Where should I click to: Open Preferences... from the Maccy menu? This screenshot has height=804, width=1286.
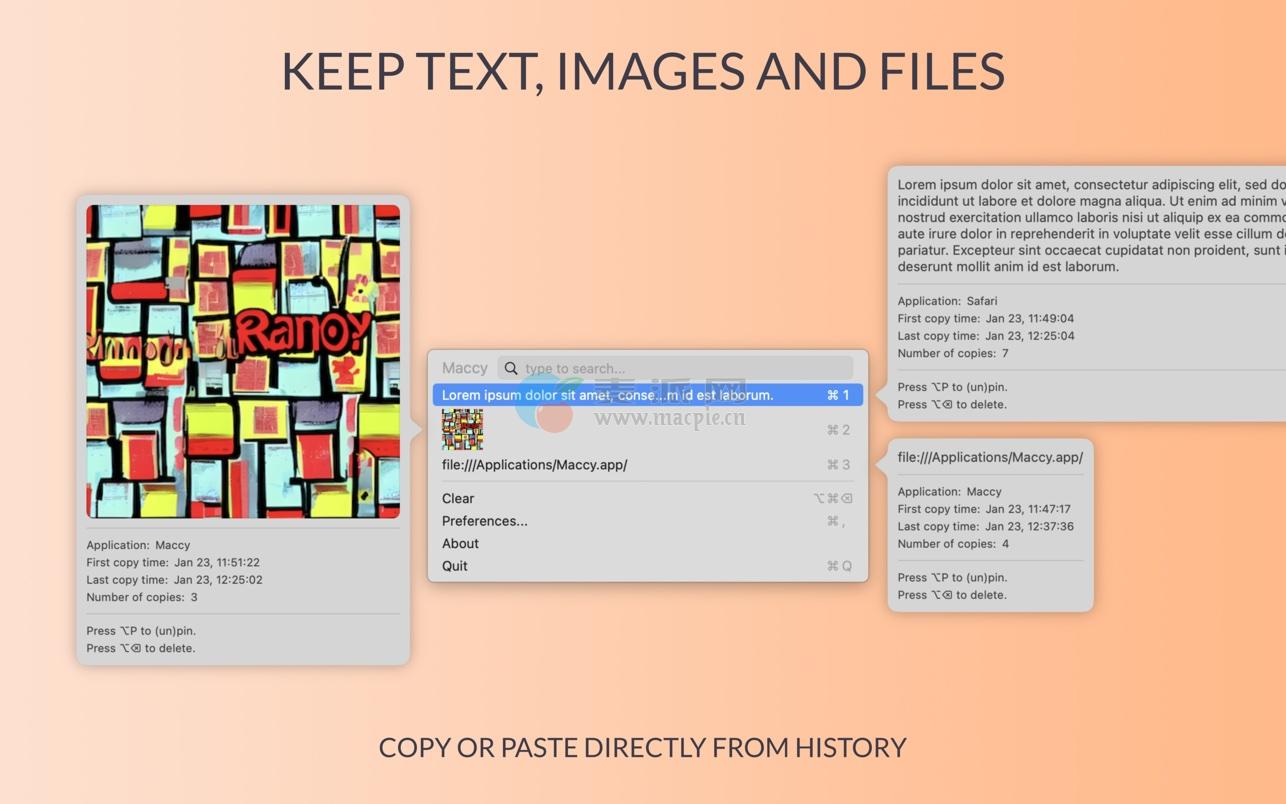[484, 521]
